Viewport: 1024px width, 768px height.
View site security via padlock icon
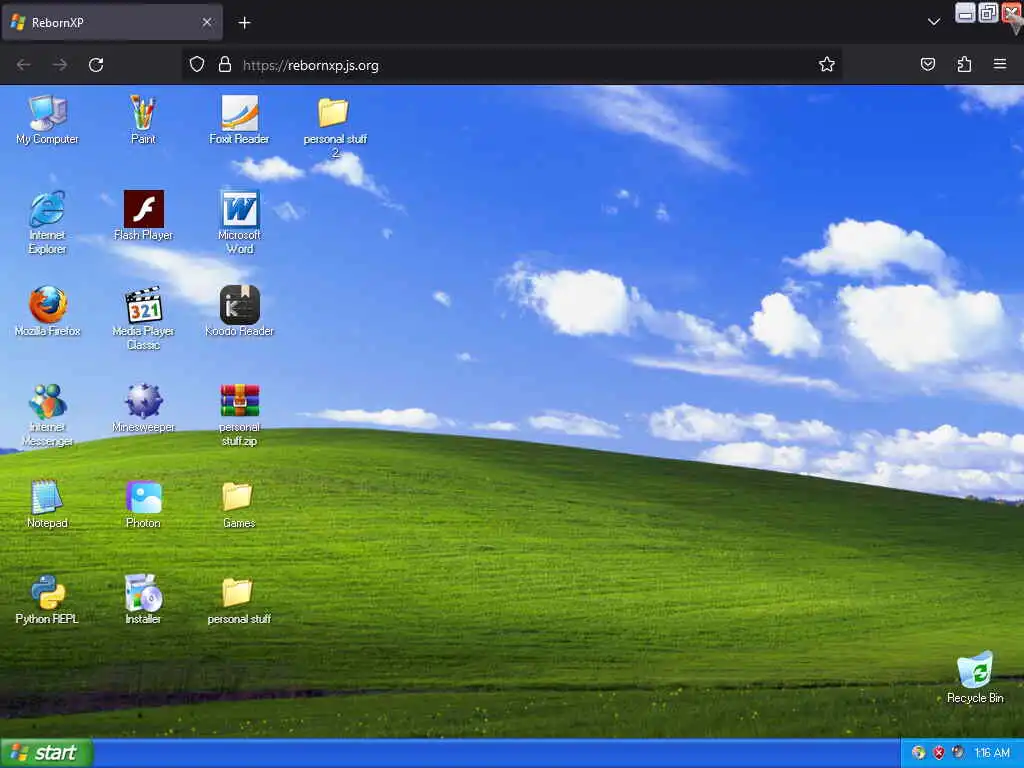(225, 64)
